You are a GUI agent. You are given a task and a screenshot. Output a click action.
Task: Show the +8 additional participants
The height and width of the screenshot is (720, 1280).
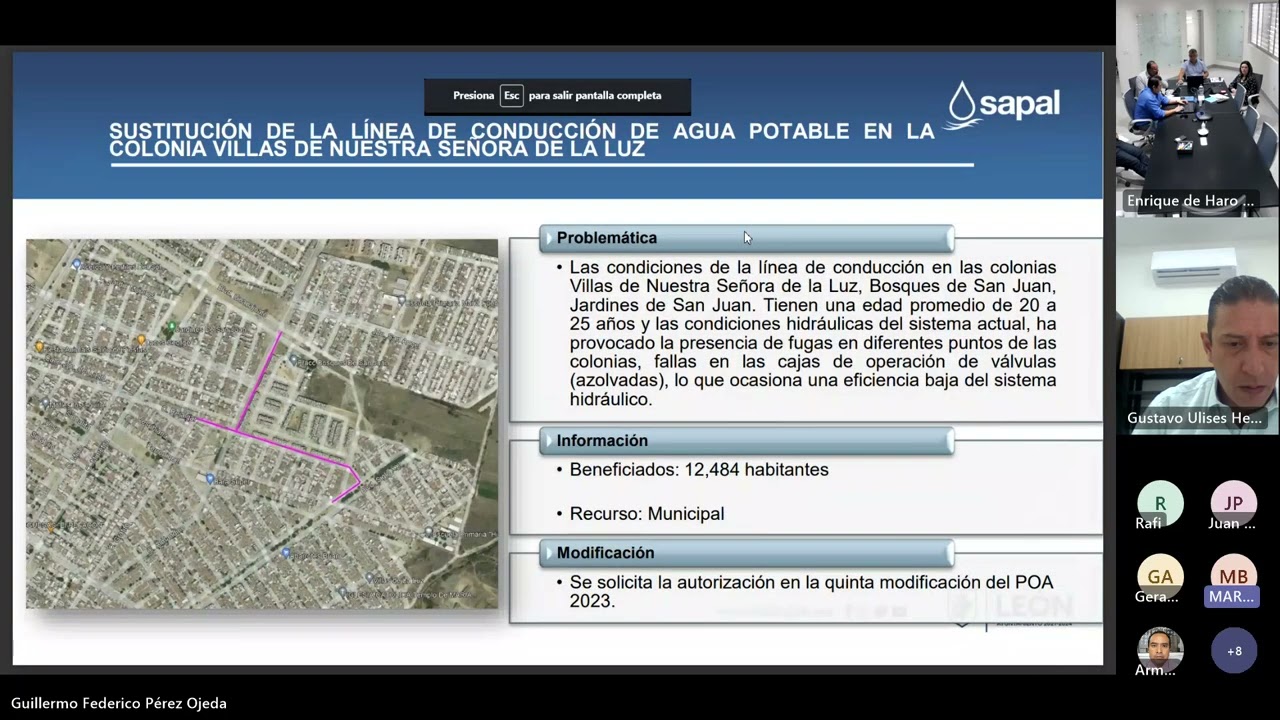coord(1234,651)
